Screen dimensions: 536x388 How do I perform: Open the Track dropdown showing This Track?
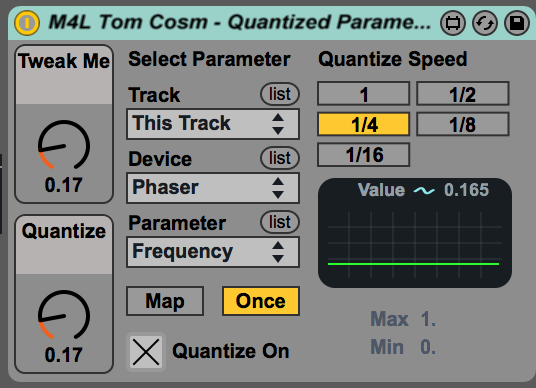[213, 124]
